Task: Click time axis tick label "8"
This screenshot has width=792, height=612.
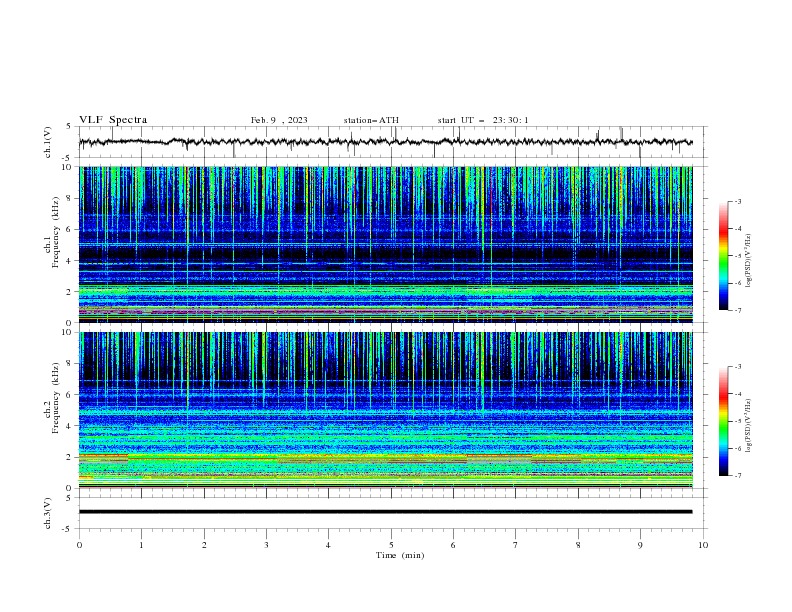Action: 578,545
